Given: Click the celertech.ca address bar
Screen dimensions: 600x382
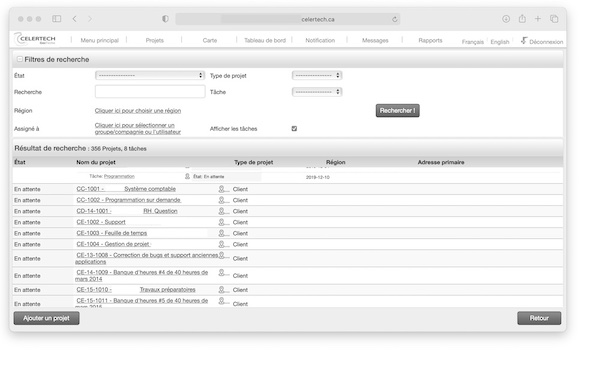Looking at the screenshot, I should click(x=288, y=19).
